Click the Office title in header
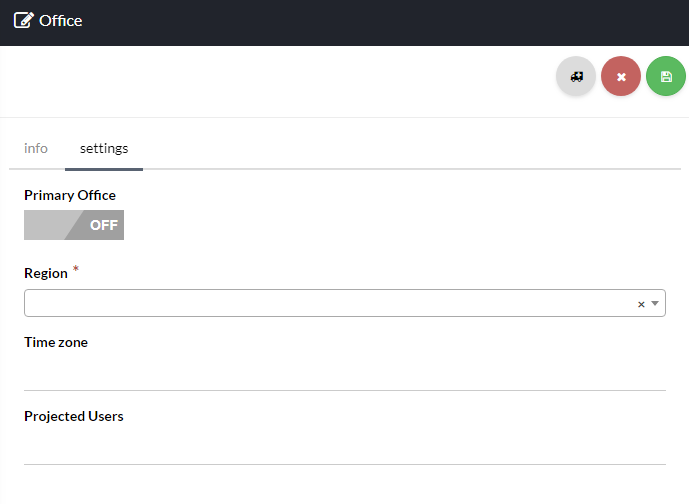 [x=61, y=20]
